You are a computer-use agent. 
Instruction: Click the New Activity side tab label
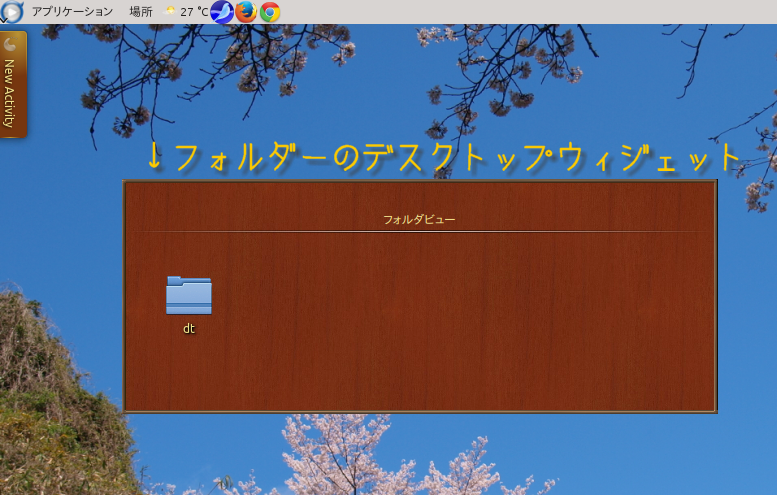[x=10, y=93]
